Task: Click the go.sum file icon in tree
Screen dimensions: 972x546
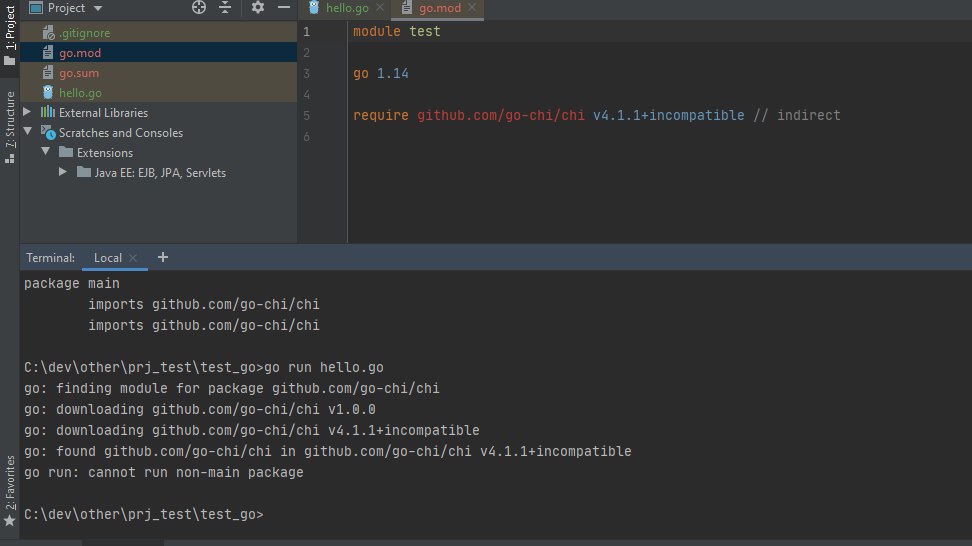Action: click(48, 73)
